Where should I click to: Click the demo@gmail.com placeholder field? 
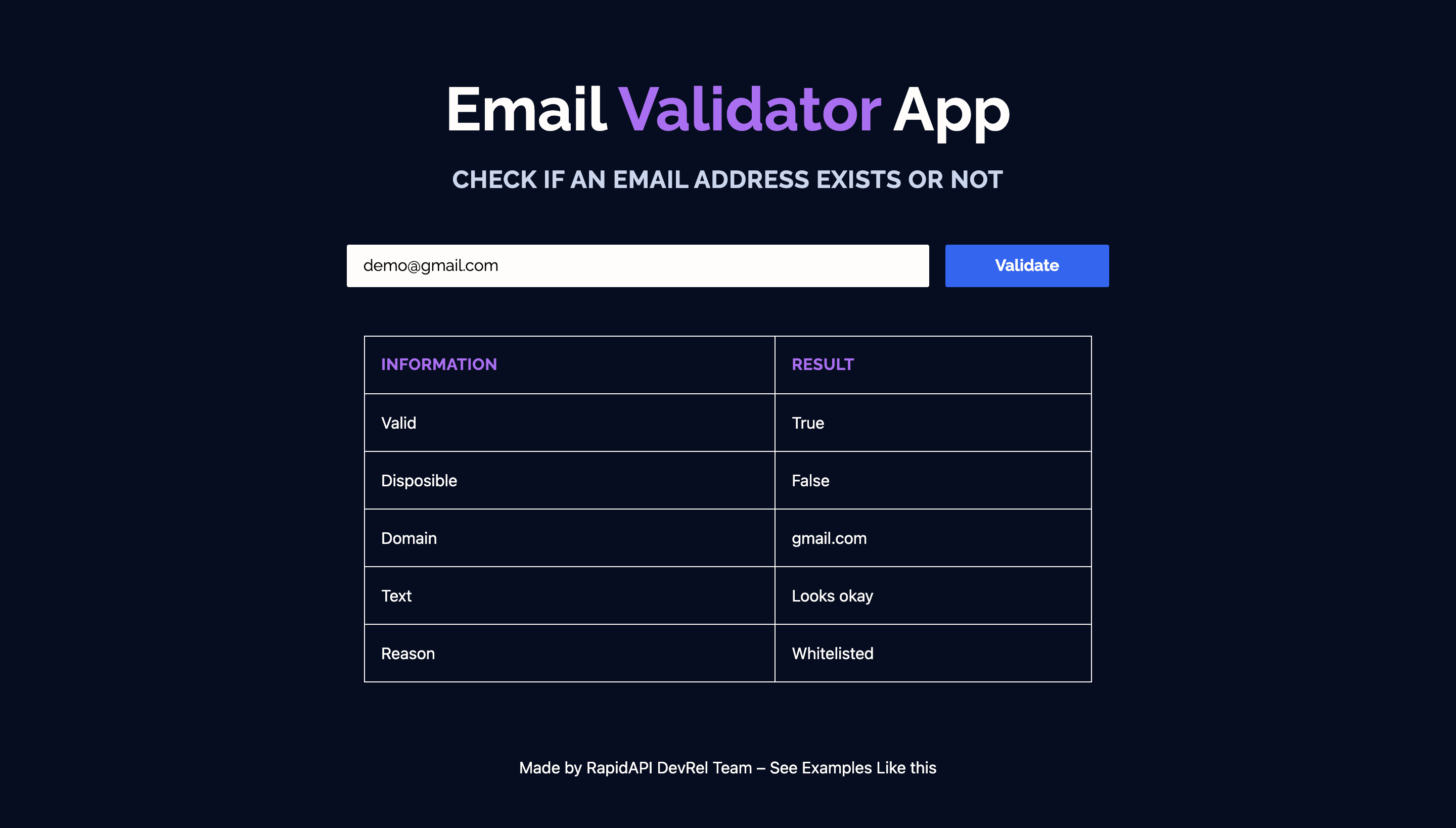638,265
